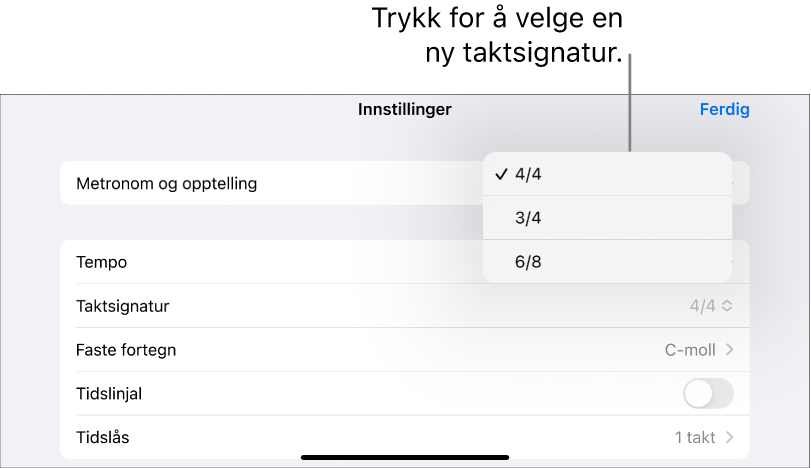Image resolution: width=811 pixels, height=468 pixels.
Task: Open Metronom og opptelling settings
Action: 167,184
